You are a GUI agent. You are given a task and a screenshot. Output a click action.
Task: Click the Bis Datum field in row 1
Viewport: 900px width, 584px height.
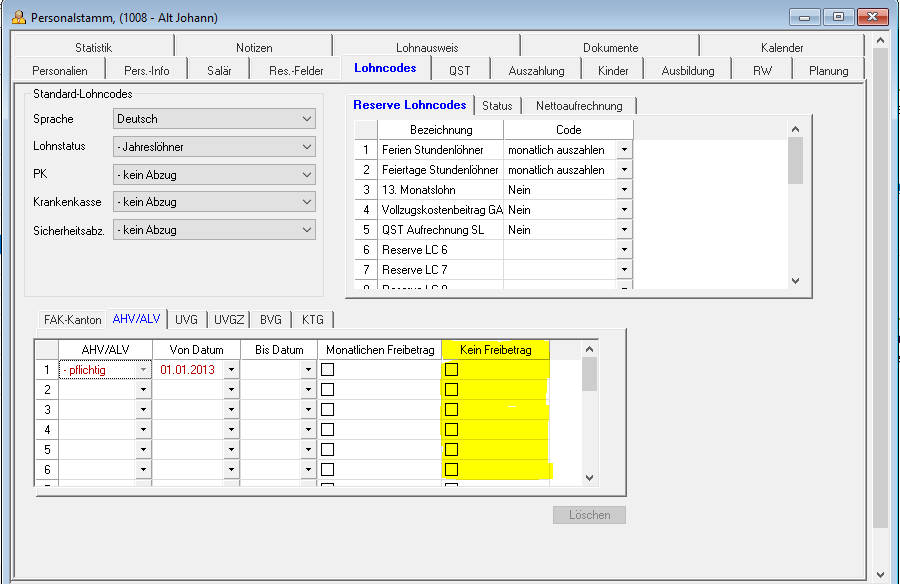pos(271,370)
